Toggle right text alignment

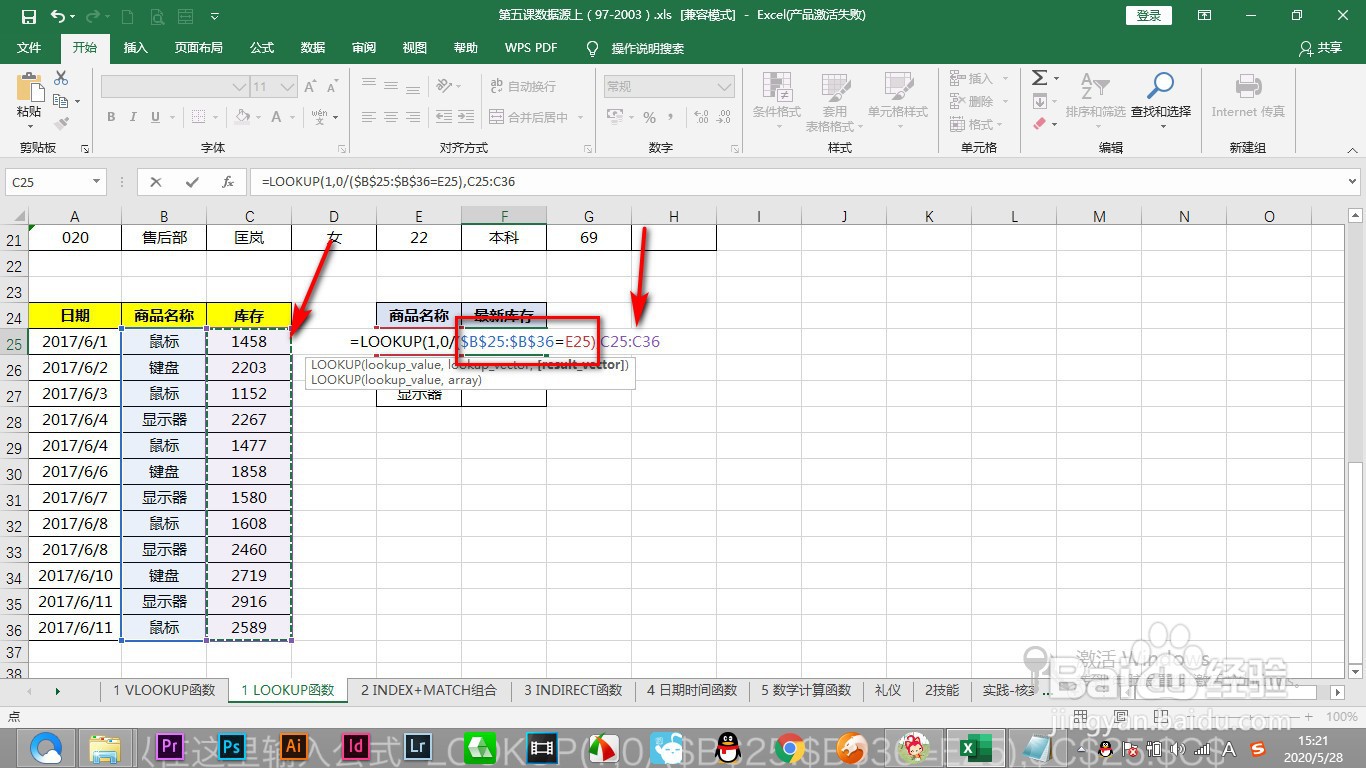point(415,117)
